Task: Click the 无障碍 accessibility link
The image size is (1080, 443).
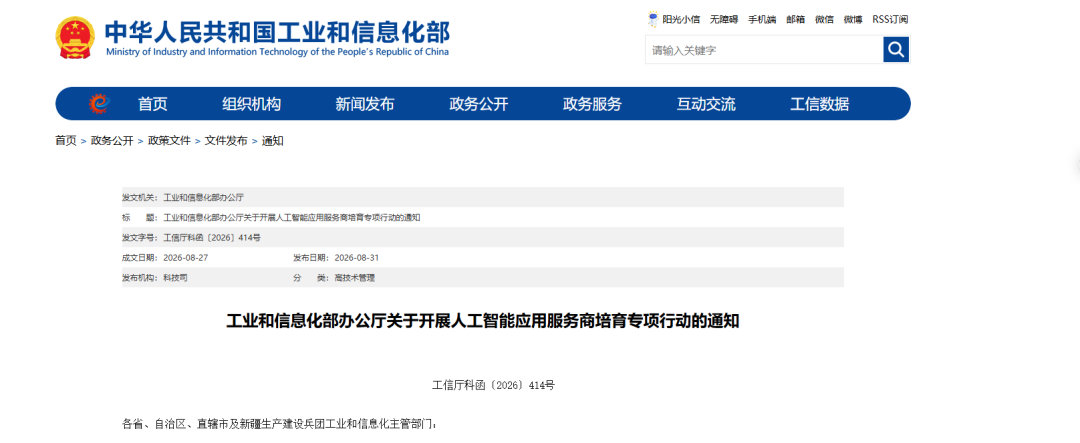Action: point(724,19)
